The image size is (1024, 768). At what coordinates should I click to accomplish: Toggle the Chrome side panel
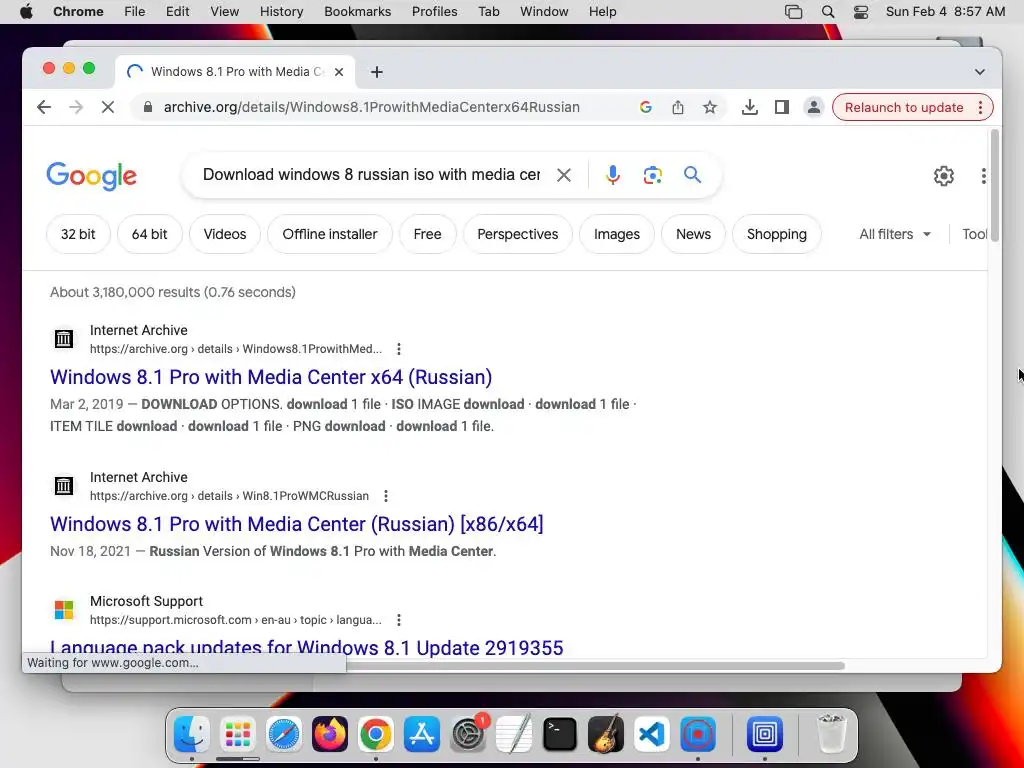click(782, 107)
